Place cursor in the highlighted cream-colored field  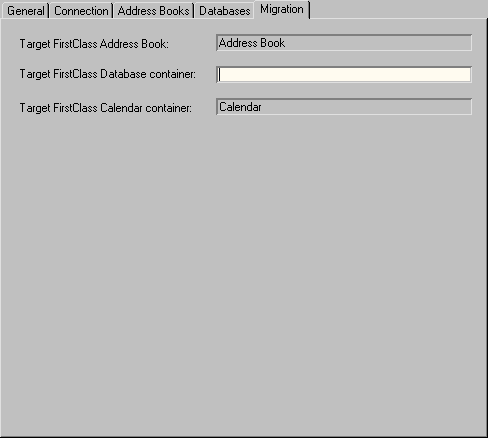tap(344, 74)
